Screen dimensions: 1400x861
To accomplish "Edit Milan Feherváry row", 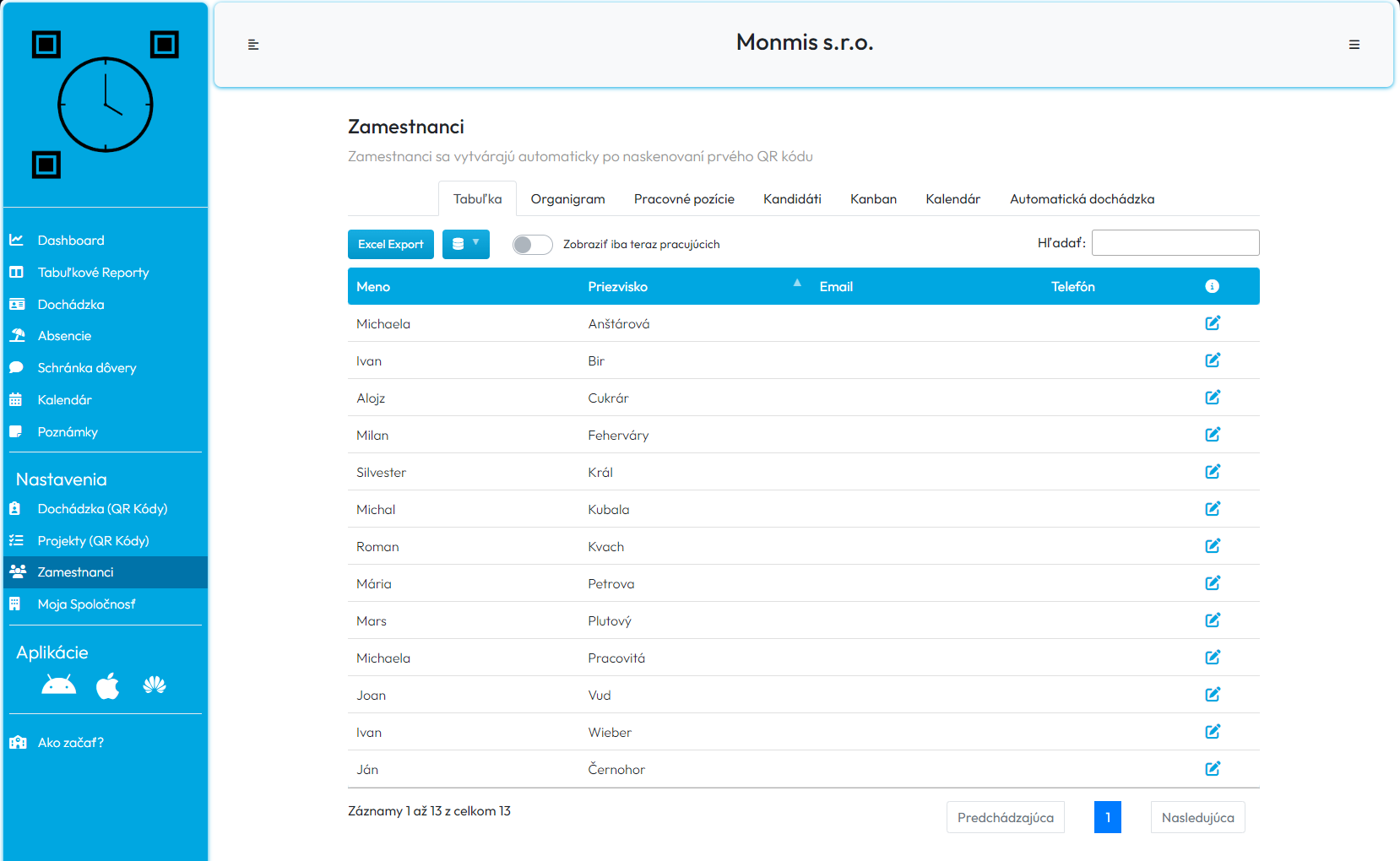I will tap(1213, 435).
